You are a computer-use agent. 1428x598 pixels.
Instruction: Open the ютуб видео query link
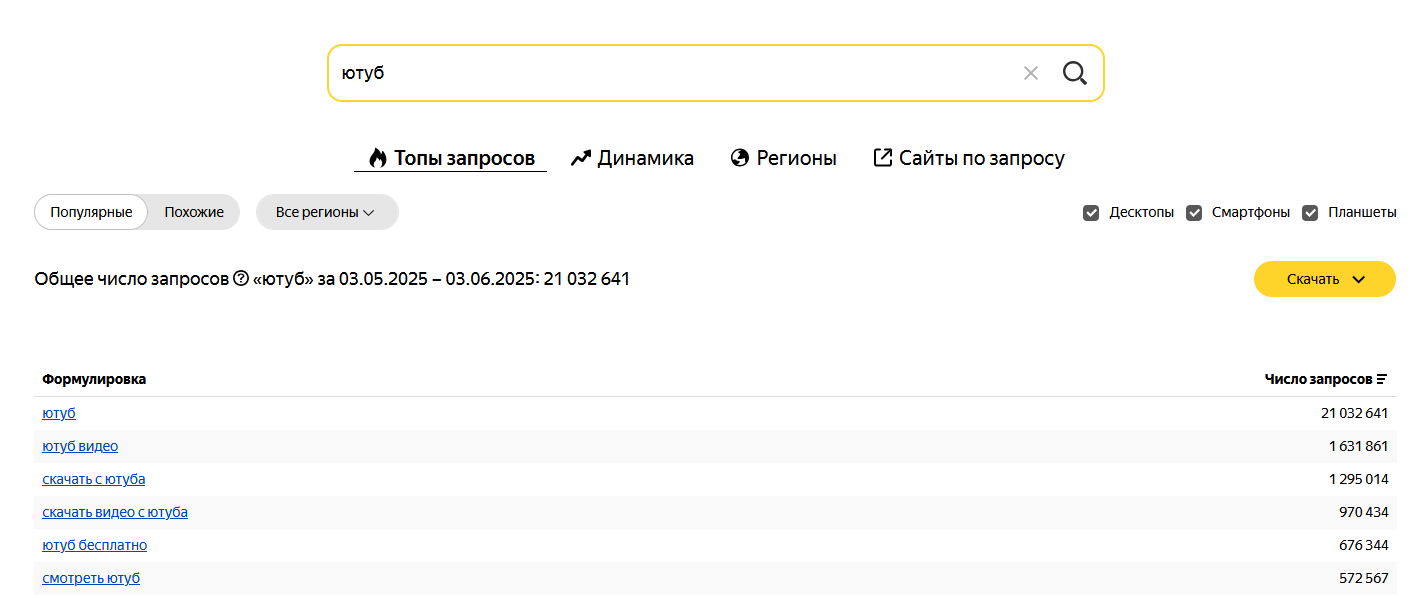tap(80, 446)
